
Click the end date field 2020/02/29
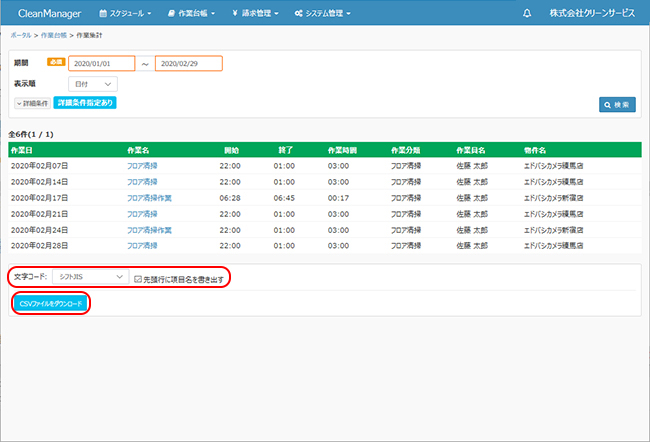click(188, 64)
